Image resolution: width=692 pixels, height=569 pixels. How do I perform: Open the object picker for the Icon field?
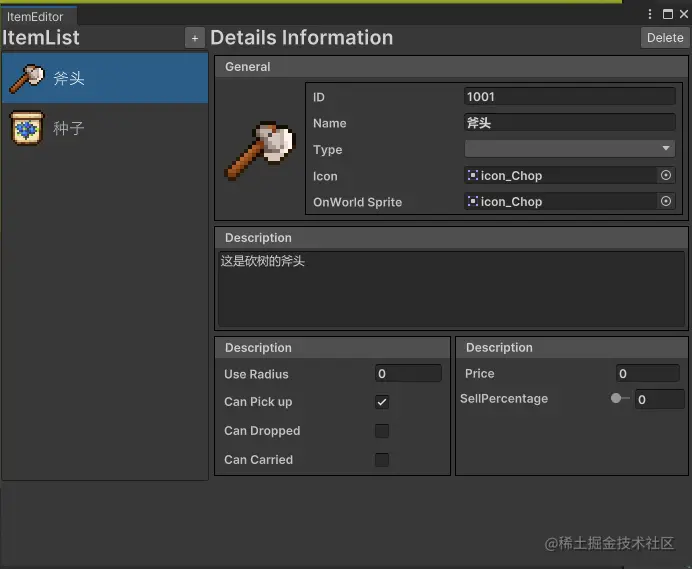(666, 175)
